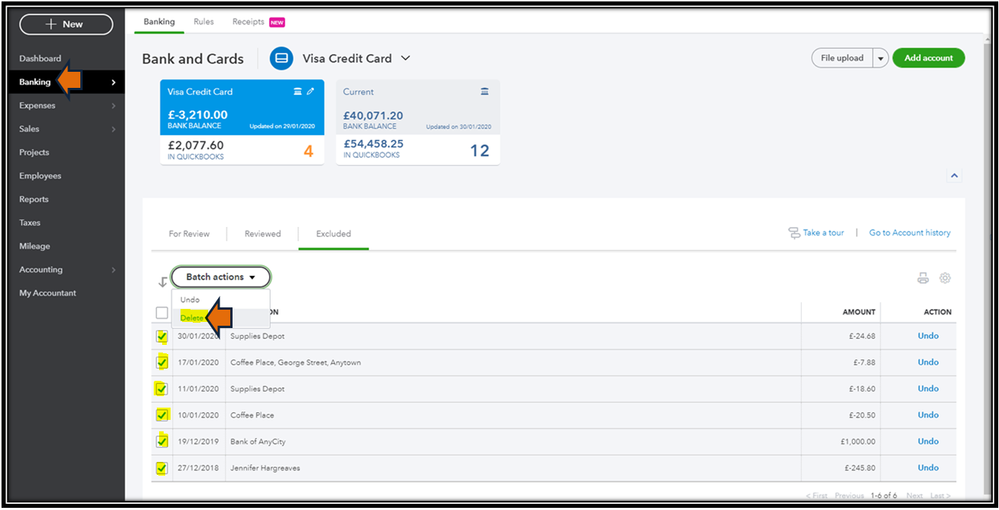Switch to the Receipts tab
The height and width of the screenshot is (510, 999).
coord(248,22)
